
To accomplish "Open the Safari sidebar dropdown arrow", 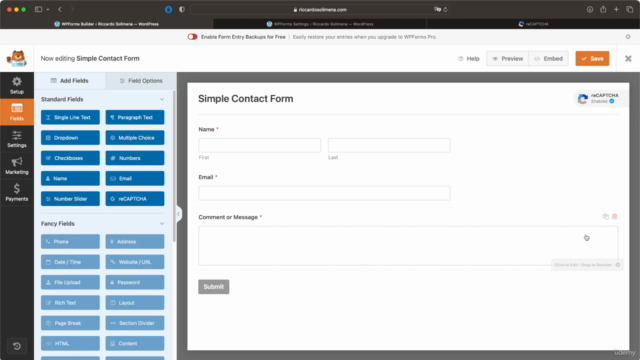I will click(48, 9).
